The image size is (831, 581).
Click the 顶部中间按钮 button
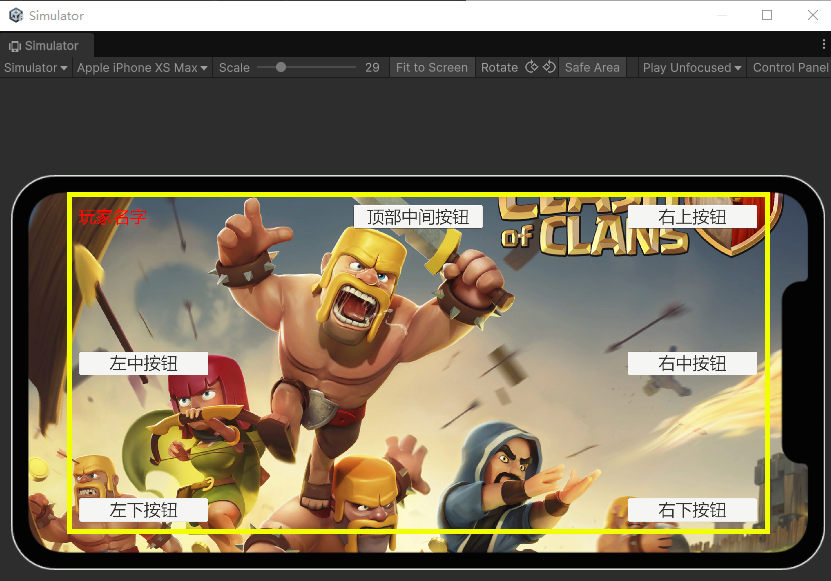(x=418, y=217)
